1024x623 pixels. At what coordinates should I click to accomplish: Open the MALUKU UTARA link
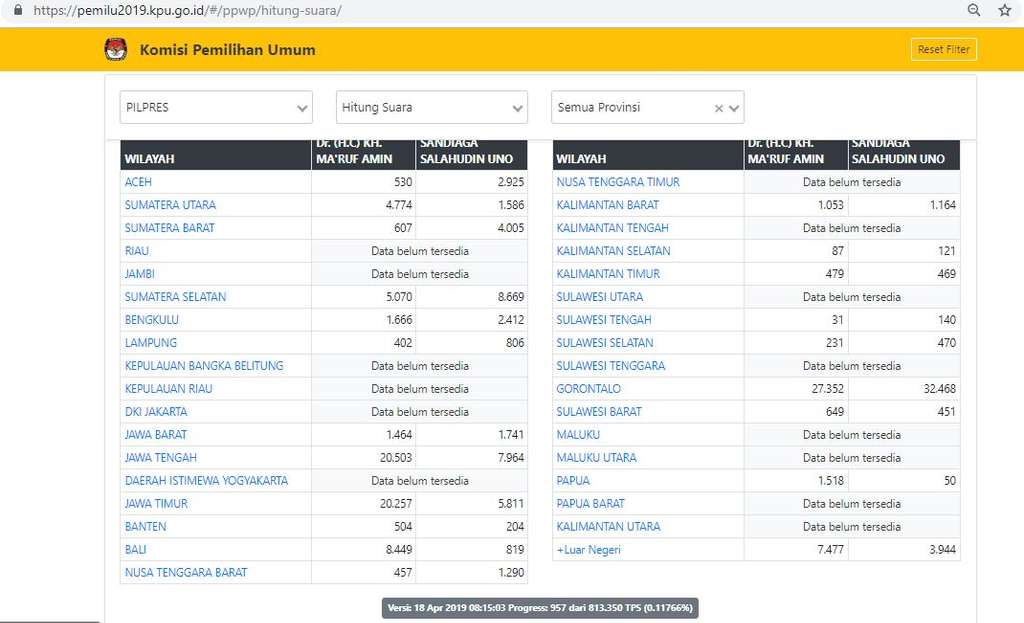(596, 457)
